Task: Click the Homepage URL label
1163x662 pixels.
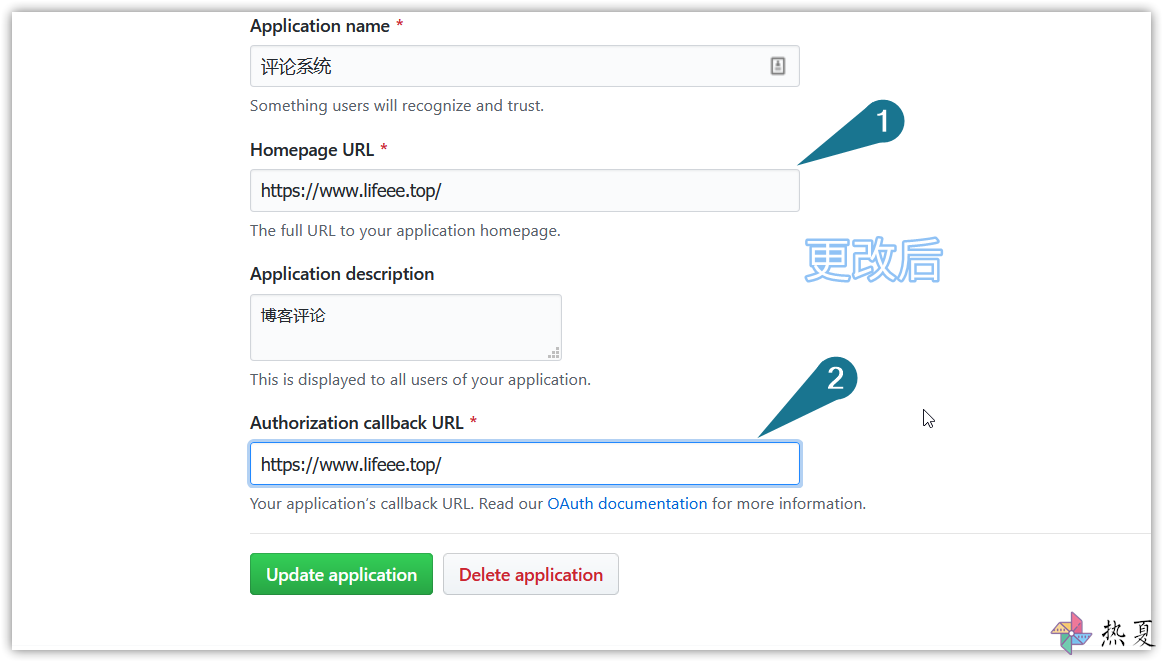Action: click(x=312, y=150)
